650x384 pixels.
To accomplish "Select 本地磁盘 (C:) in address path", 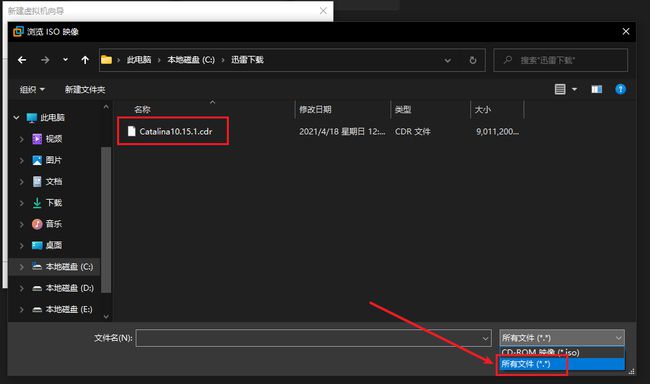I will 191,60.
